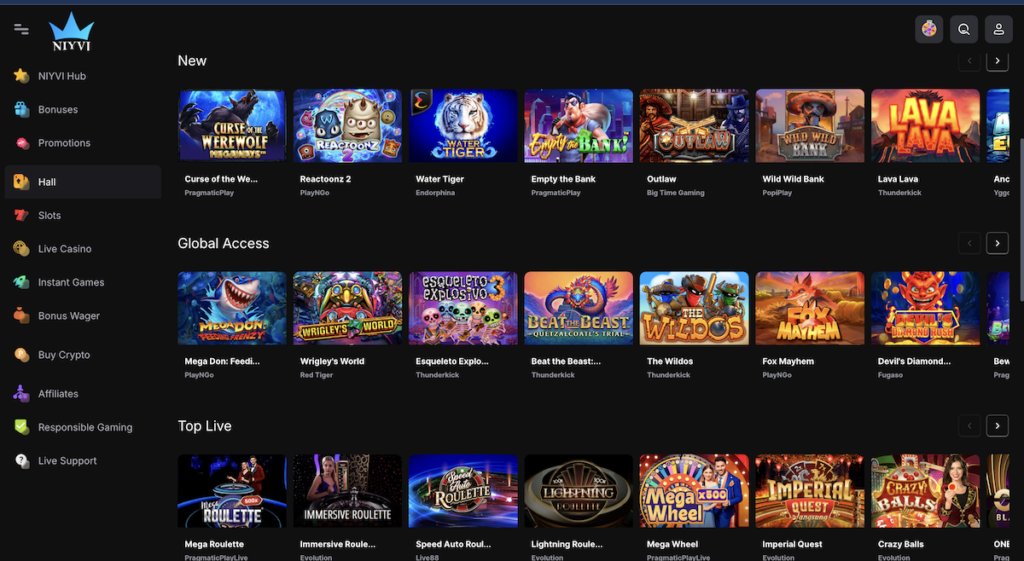Click the Bonuses gift icon
The image size is (1024, 561).
click(22, 109)
